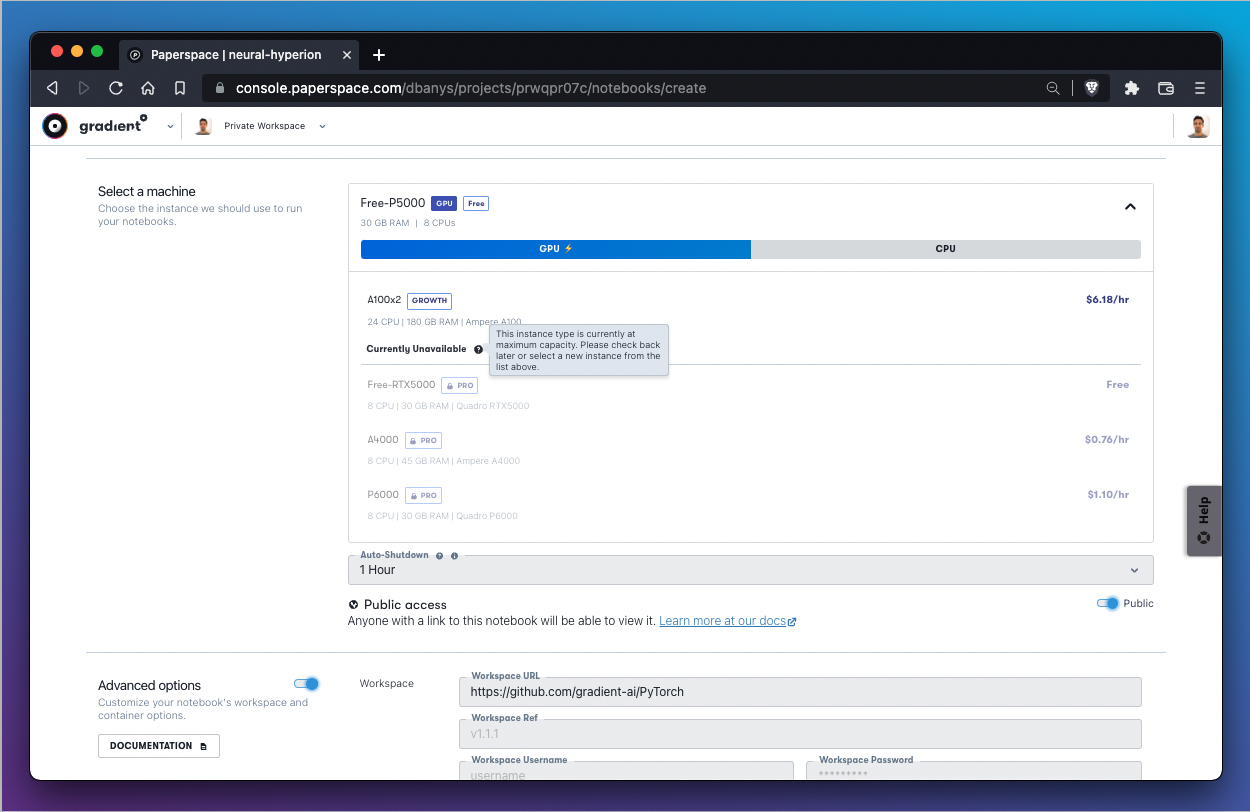This screenshot has height=812, width=1250.
Task: Click the Auto-Shutdown question mark icon
Action: (x=439, y=556)
